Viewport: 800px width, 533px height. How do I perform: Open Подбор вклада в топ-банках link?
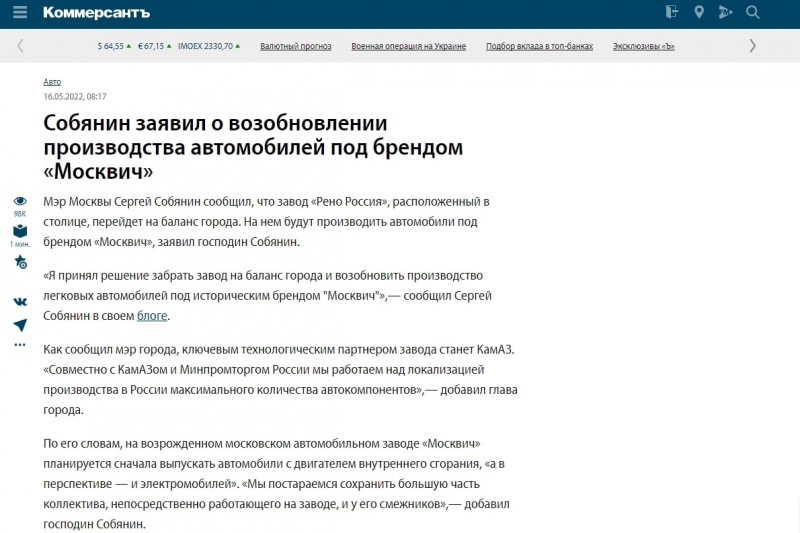click(x=539, y=46)
